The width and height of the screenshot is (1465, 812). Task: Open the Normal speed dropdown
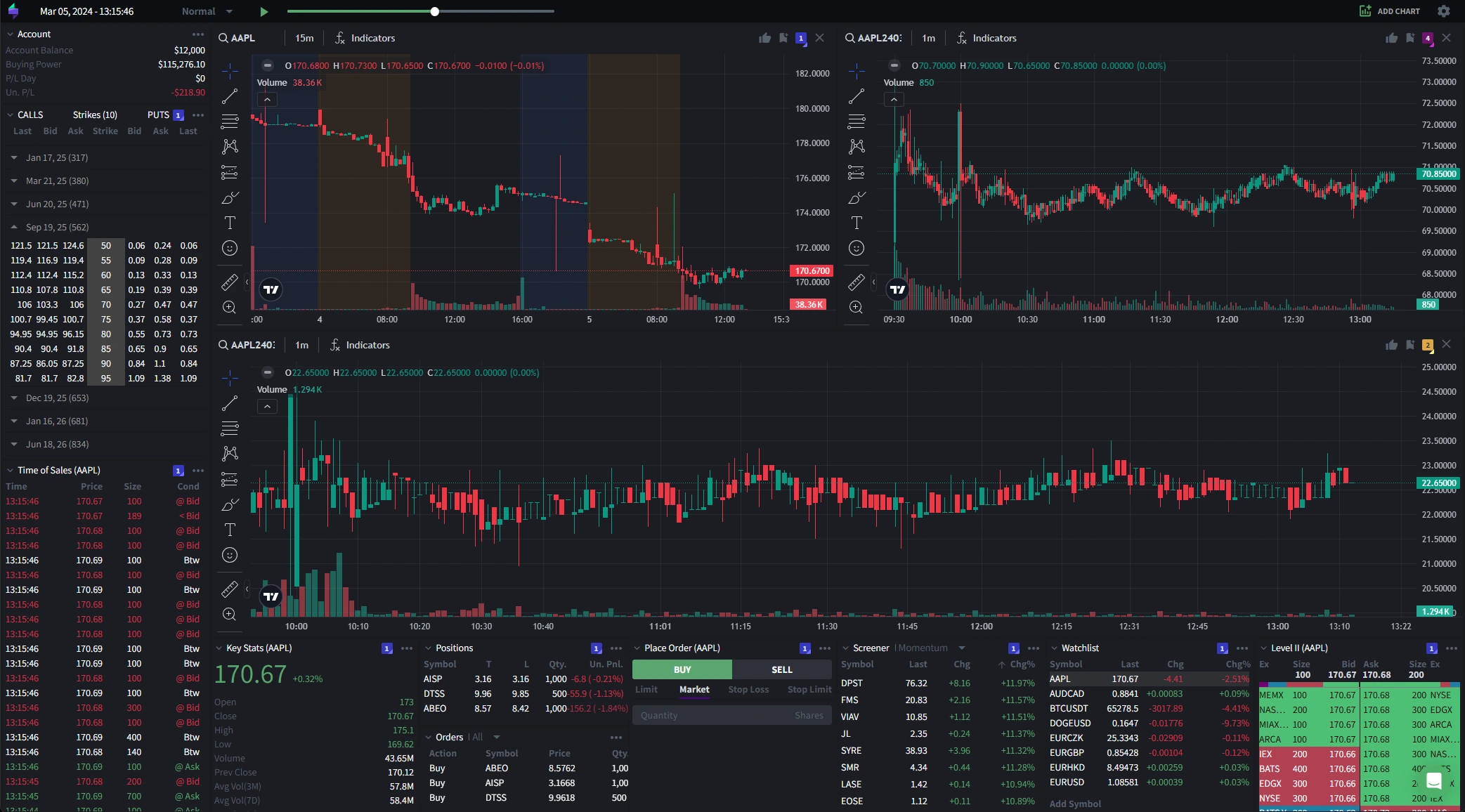coord(207,11)
